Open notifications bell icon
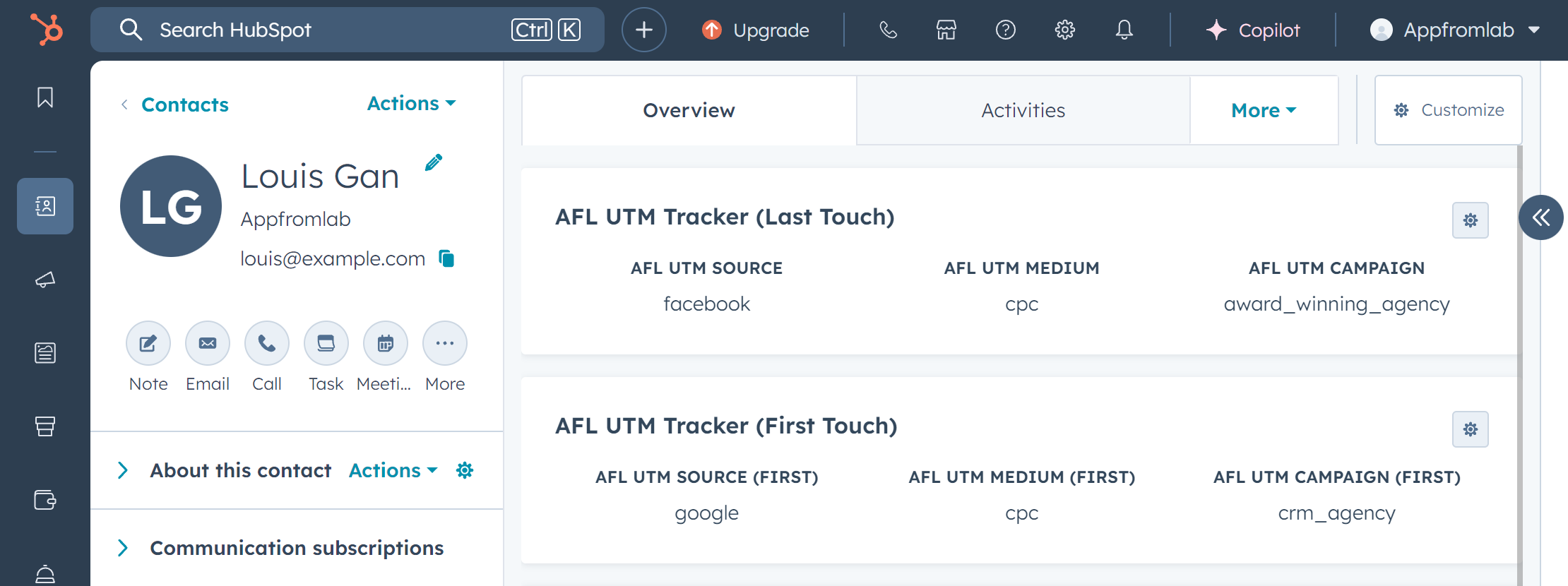The width and height of the screenshot is (1568, 586). 1124,30
